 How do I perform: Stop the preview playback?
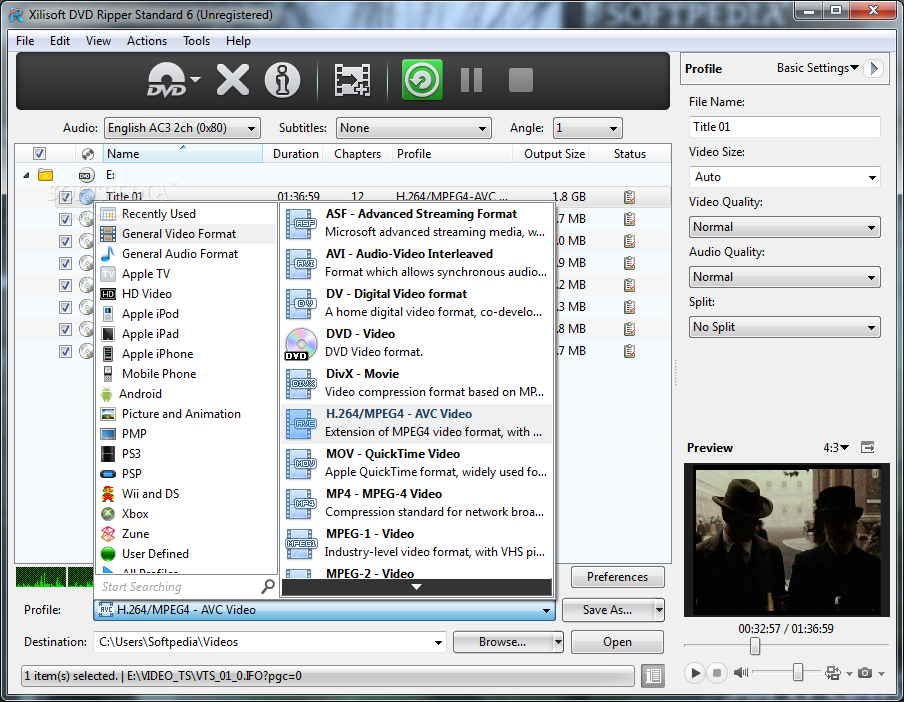pyautogui.click(x=717, y=673)
